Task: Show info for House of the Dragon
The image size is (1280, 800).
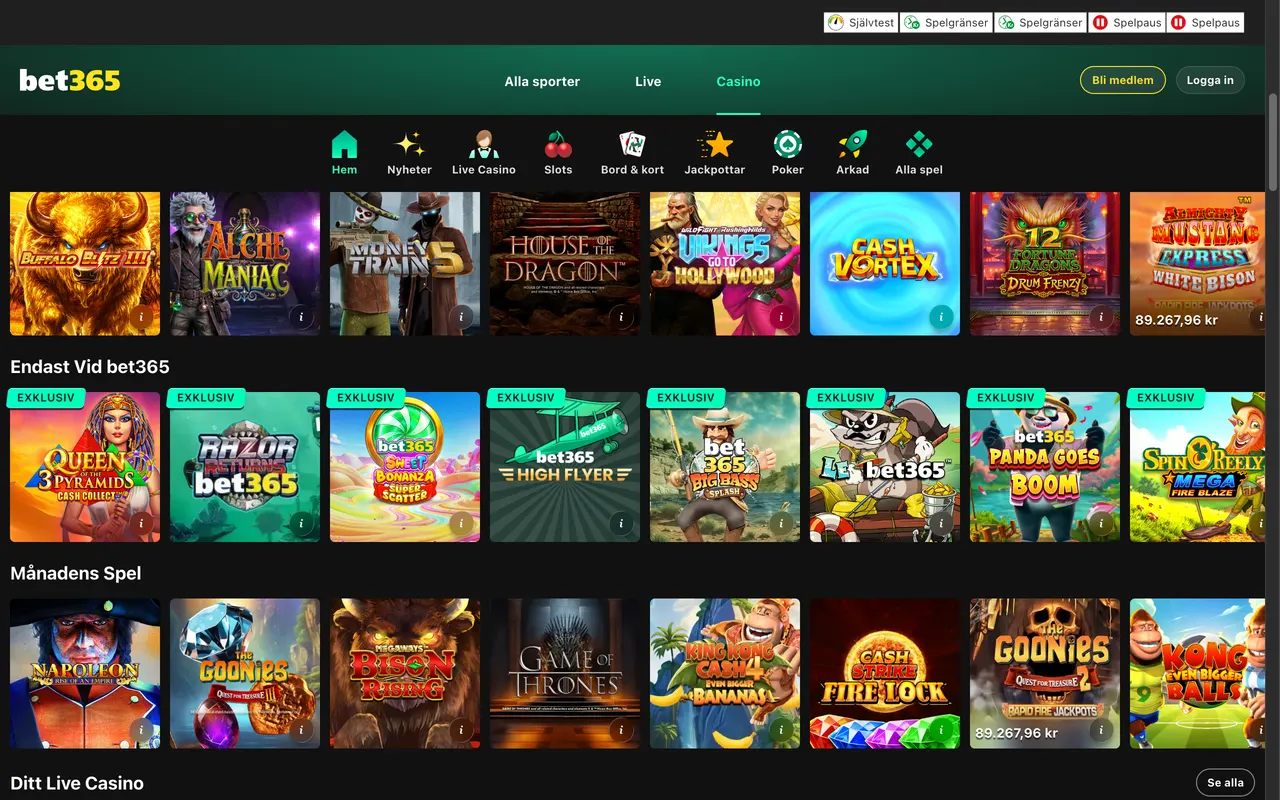Action: pos(622,317)
